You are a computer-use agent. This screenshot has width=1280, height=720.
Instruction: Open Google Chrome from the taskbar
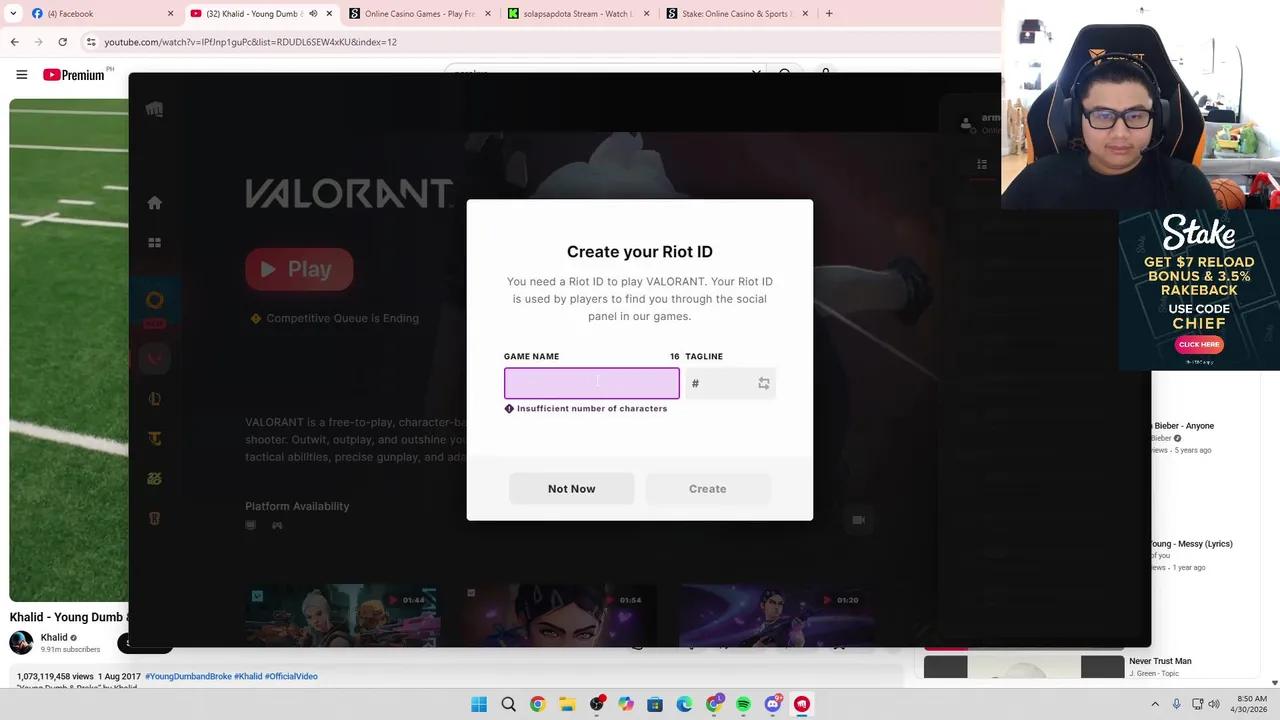[x=537, y=704]
